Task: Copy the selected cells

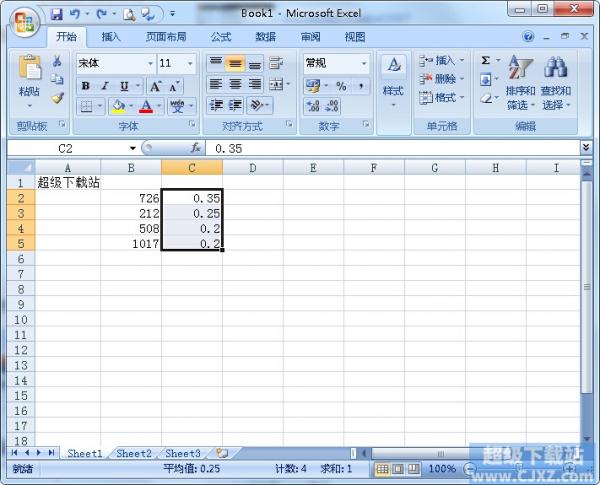Action: coord(57,79)
